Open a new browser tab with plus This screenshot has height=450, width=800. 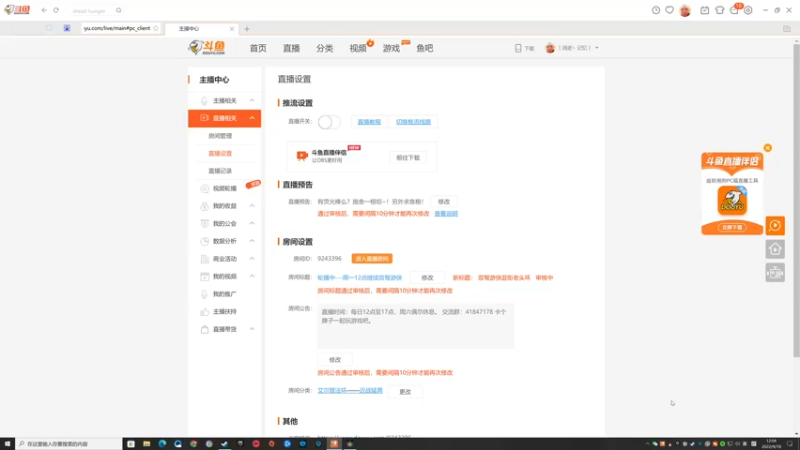pos(247,29)
